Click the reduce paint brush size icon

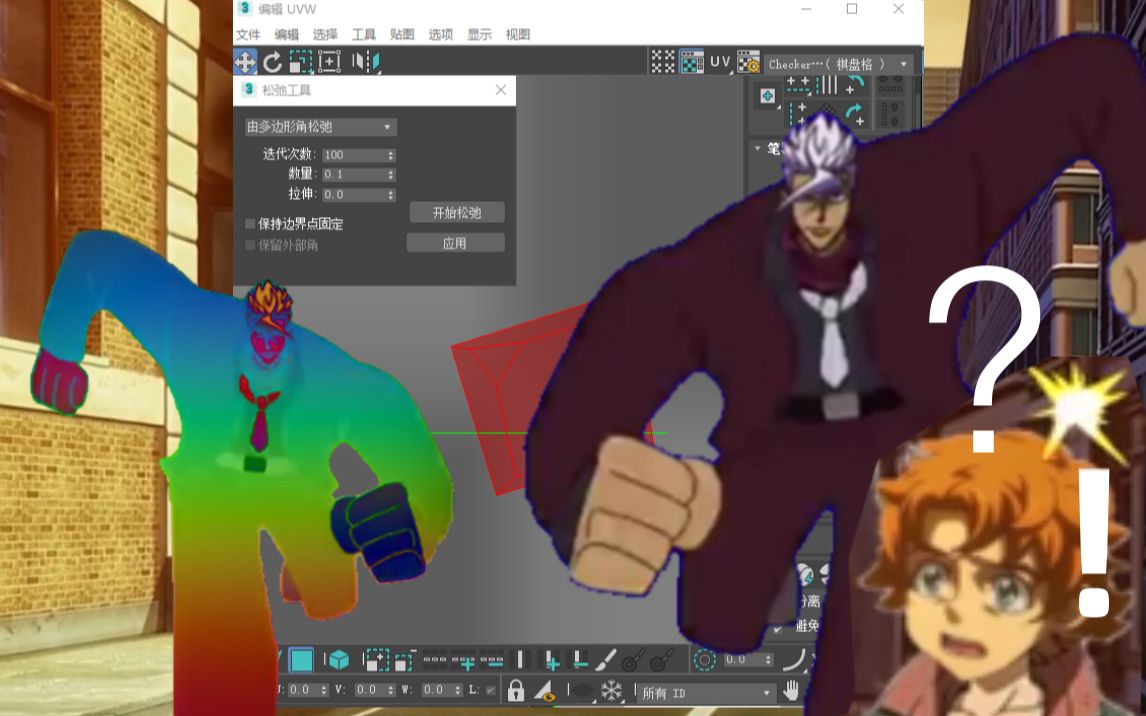661,660
